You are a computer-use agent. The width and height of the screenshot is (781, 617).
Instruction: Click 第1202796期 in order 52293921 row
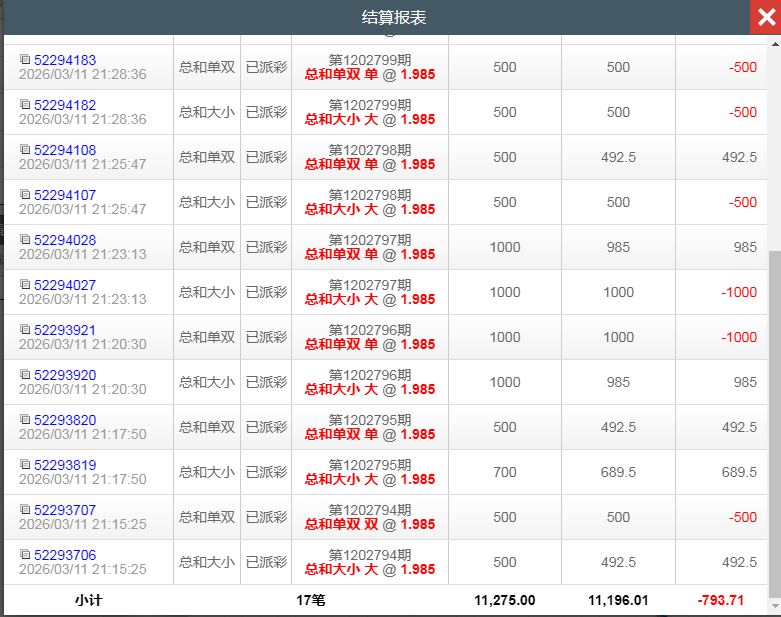[370, 330]
